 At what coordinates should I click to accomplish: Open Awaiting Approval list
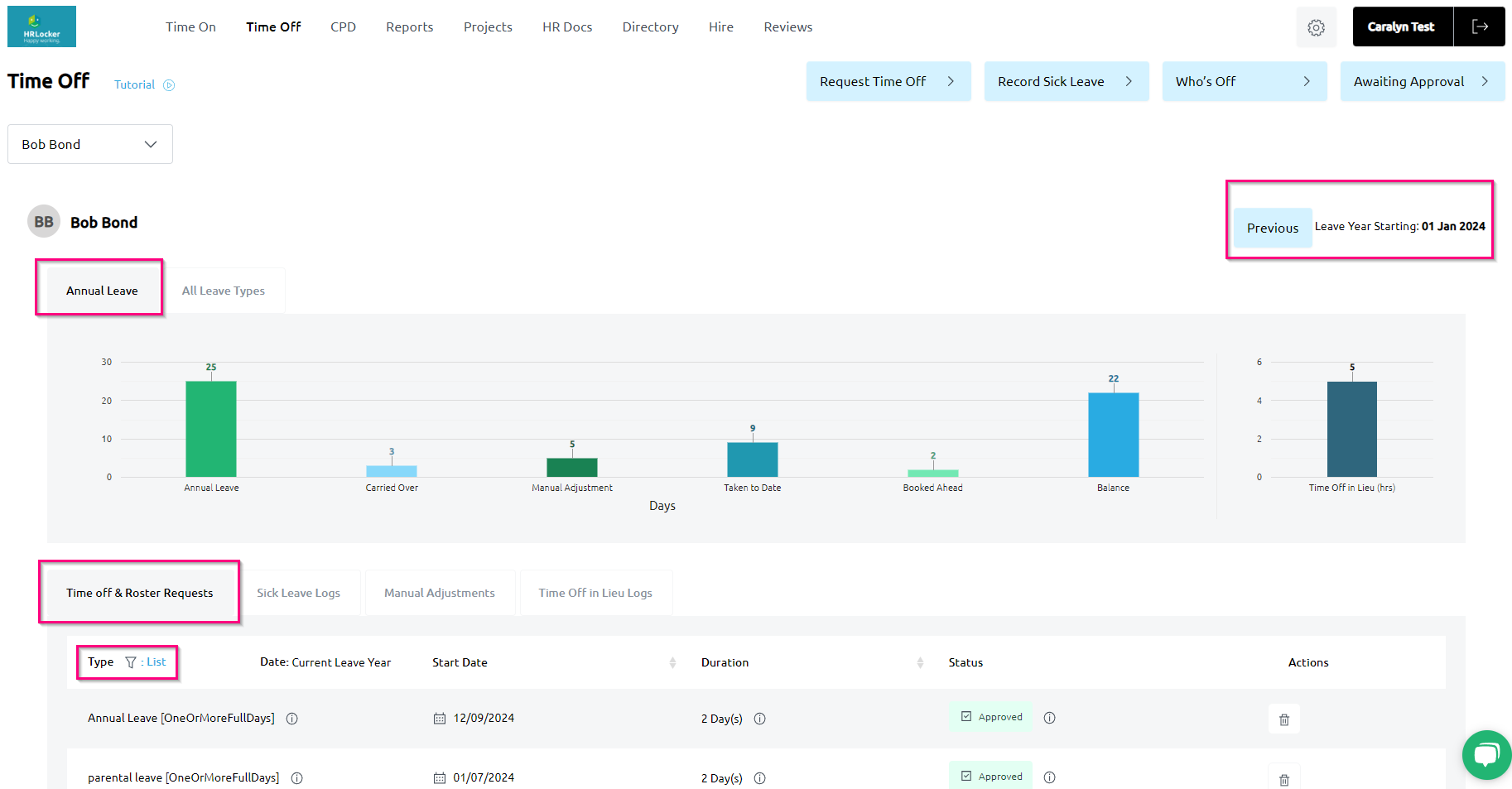pos(1422,81)
